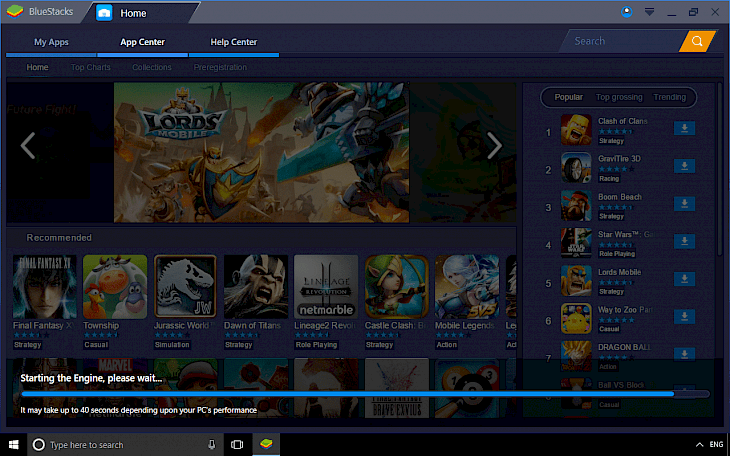Open Lineage2 Revolution recommended game
This screenshot has height=456, width=730.
(326, 286)
